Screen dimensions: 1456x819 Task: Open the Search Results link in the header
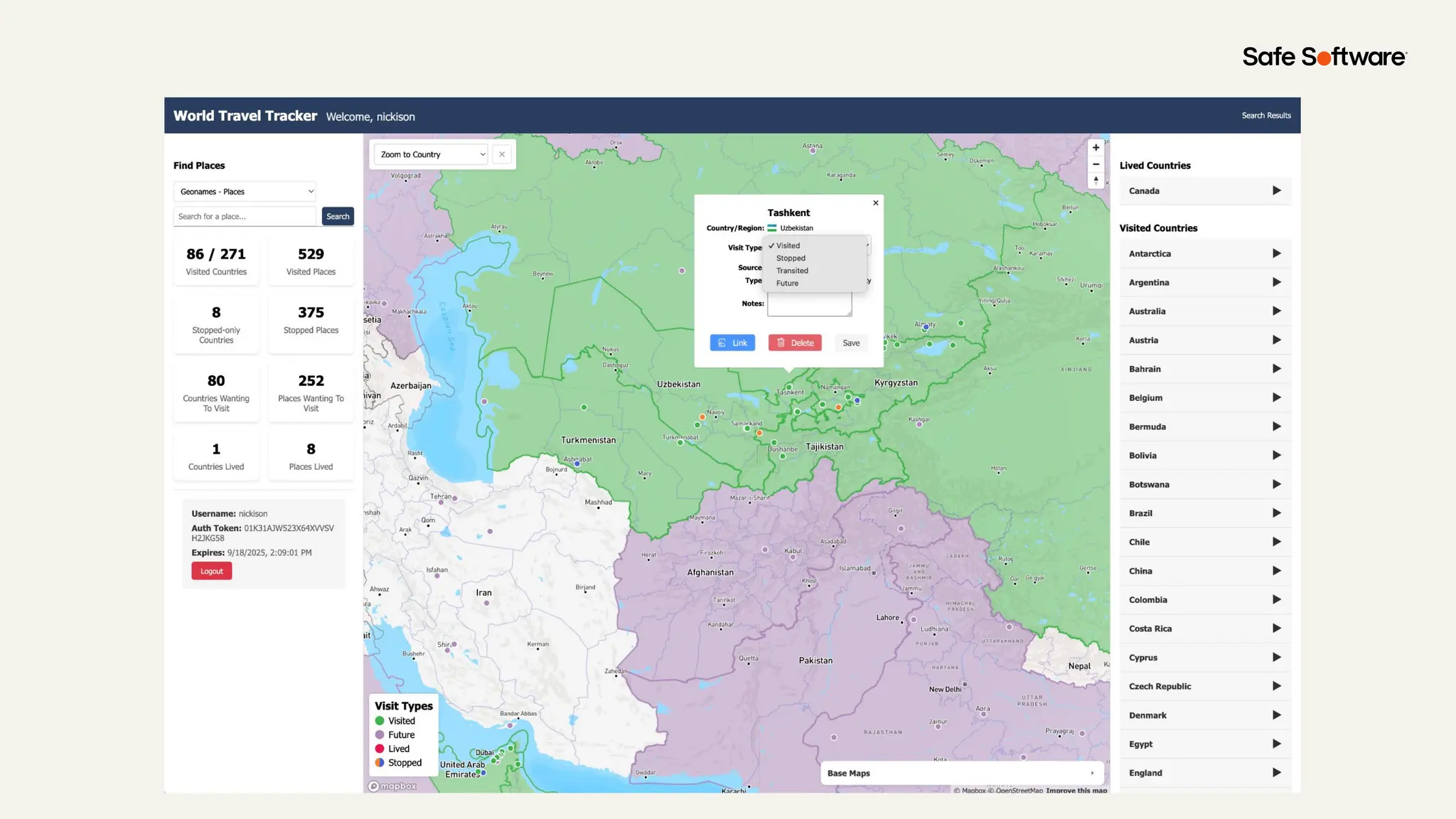coord(1265,115)
